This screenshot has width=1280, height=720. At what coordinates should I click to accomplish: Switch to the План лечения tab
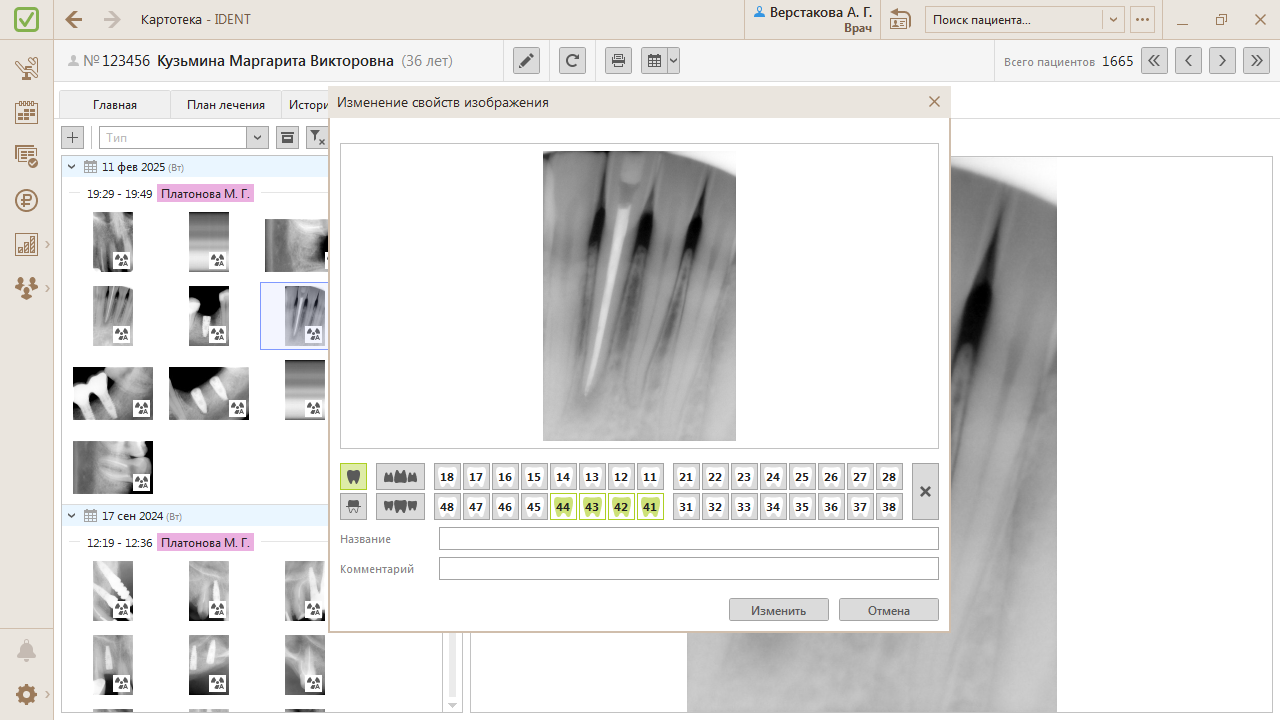click(x=226, y=105)
